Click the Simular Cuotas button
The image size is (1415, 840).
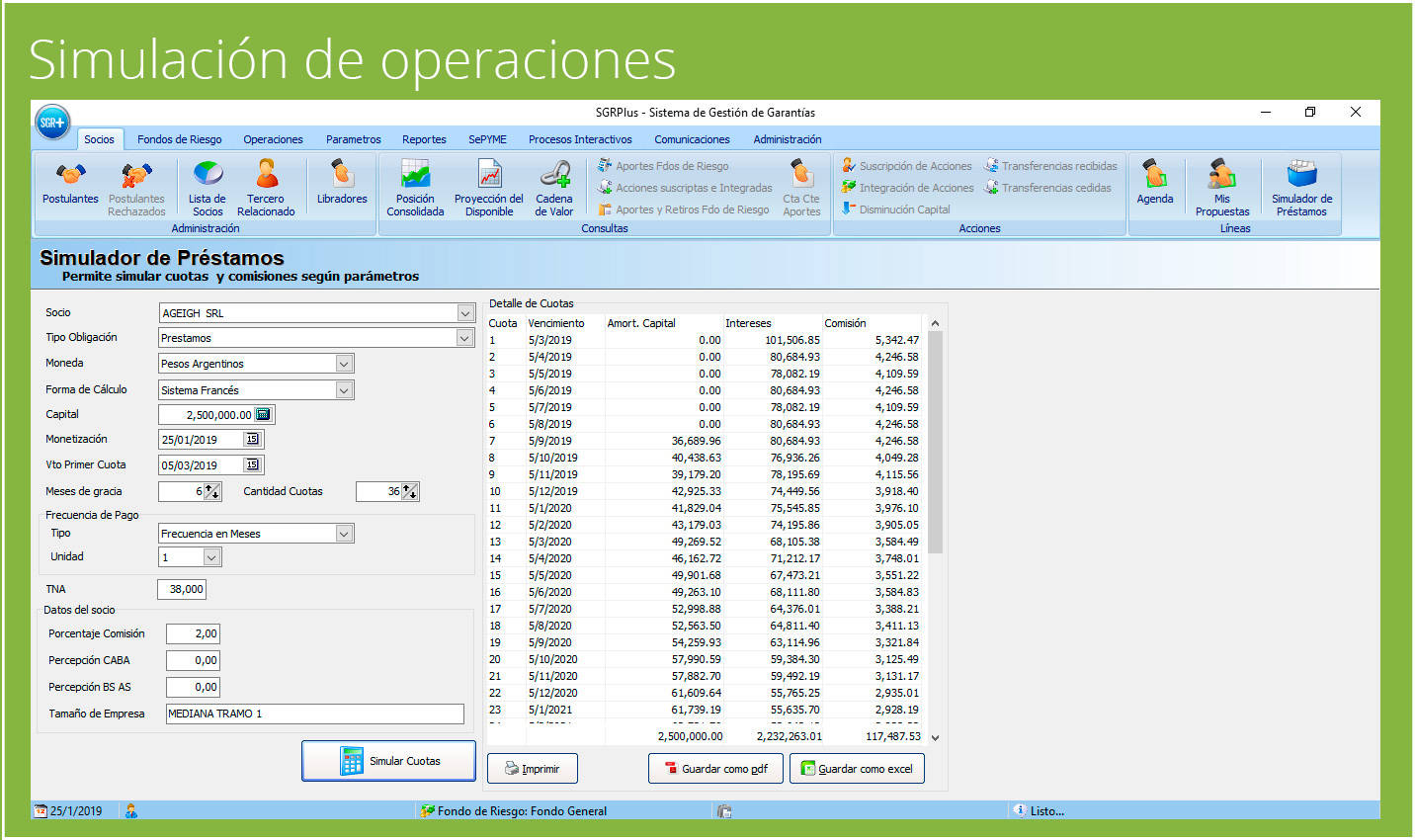(x=388, y=761)
